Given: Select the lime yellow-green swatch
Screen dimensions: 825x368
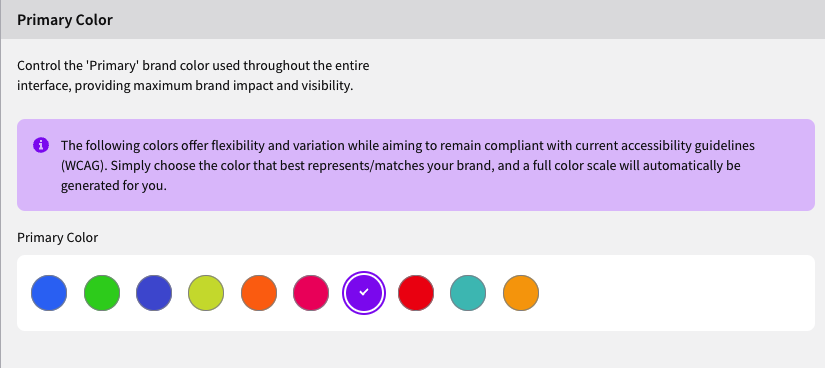Looking at the screenshot, I should click(206, 293).
